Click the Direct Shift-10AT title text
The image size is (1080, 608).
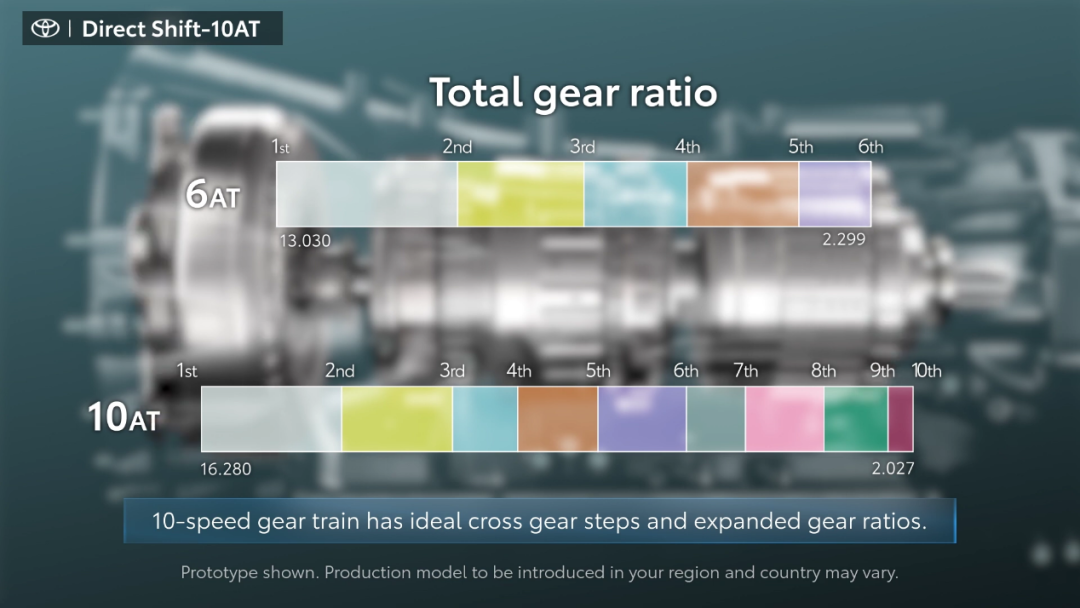(171, 29)
